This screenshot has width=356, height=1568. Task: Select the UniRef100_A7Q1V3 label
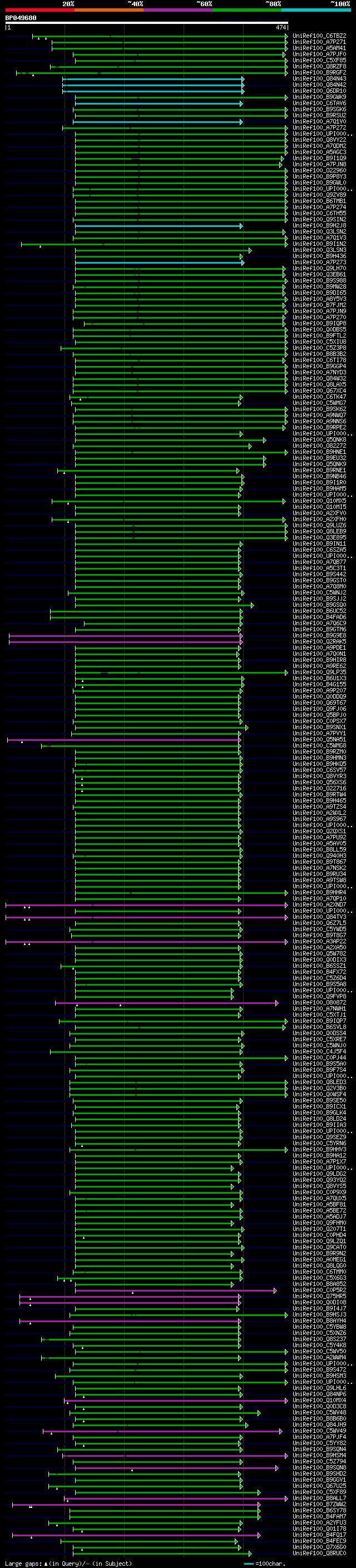[319, 238]
